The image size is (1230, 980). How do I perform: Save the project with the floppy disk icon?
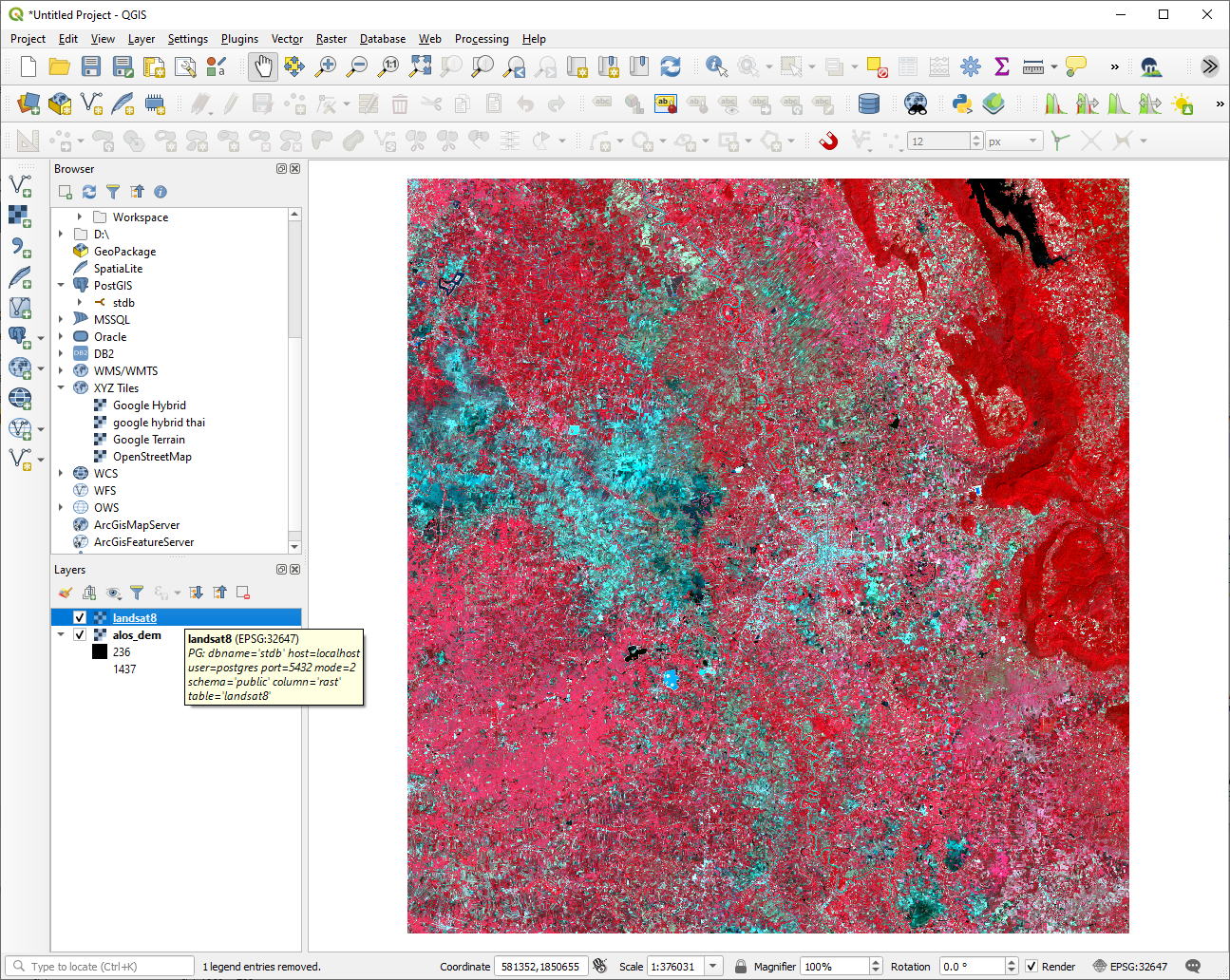pos(91,66)
